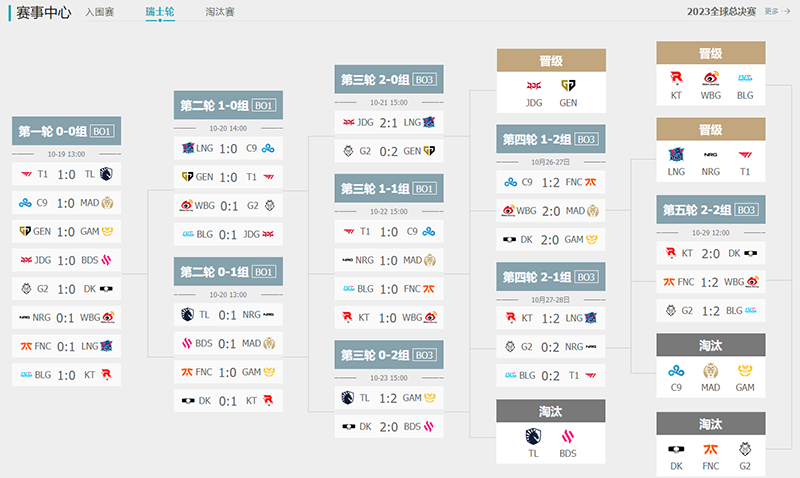This screenshot has width=800, height=478.
Task: Click the 更多 link at top right
Action: (777, 12)
